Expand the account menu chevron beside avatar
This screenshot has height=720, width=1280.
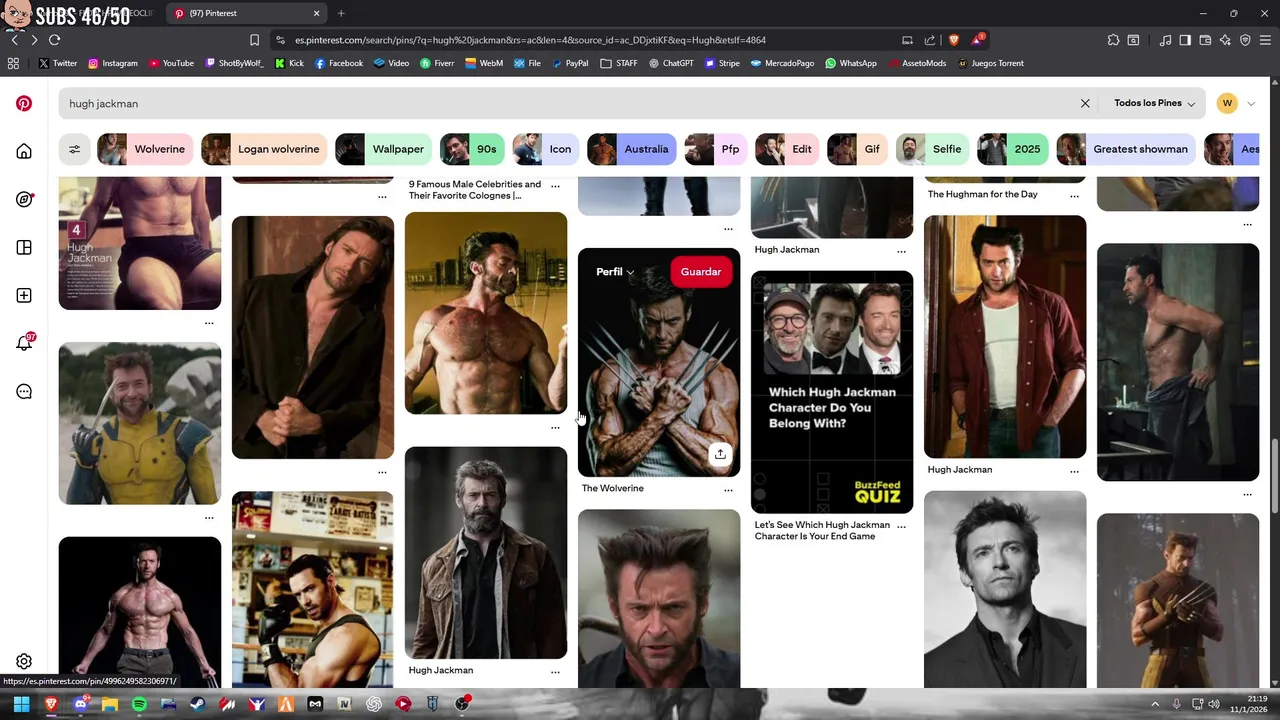[x=1250, y=104]
